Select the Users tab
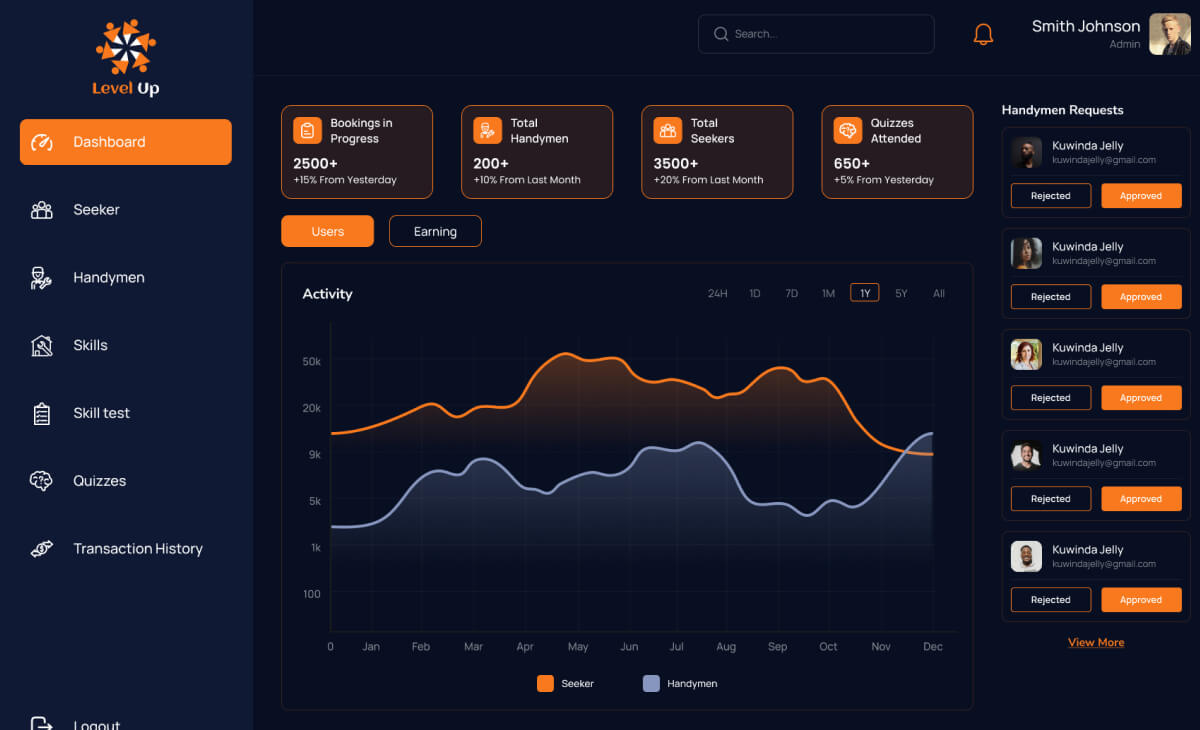 click(x=327, y=232)
